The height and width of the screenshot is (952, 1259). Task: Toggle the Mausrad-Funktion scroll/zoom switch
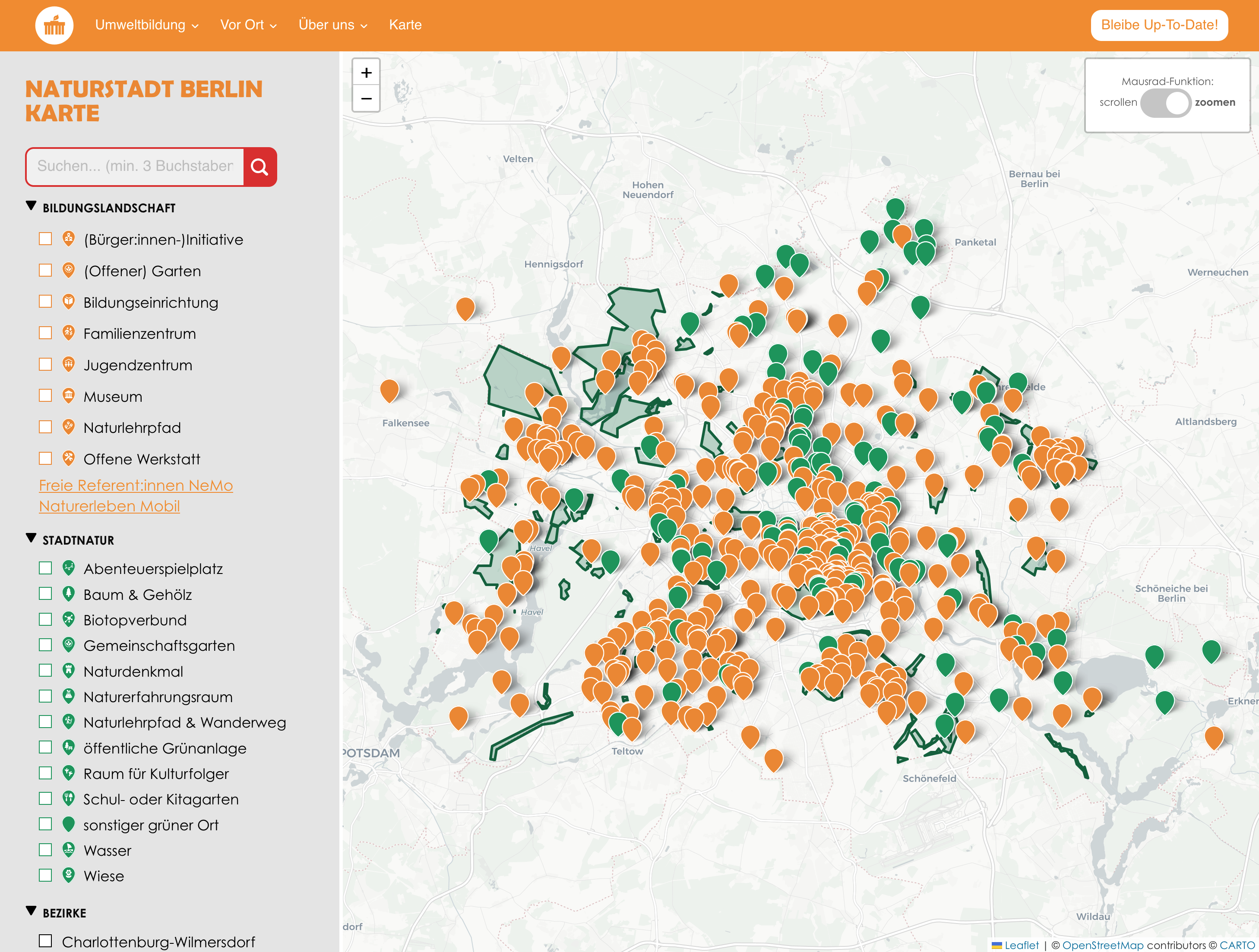1165,103
